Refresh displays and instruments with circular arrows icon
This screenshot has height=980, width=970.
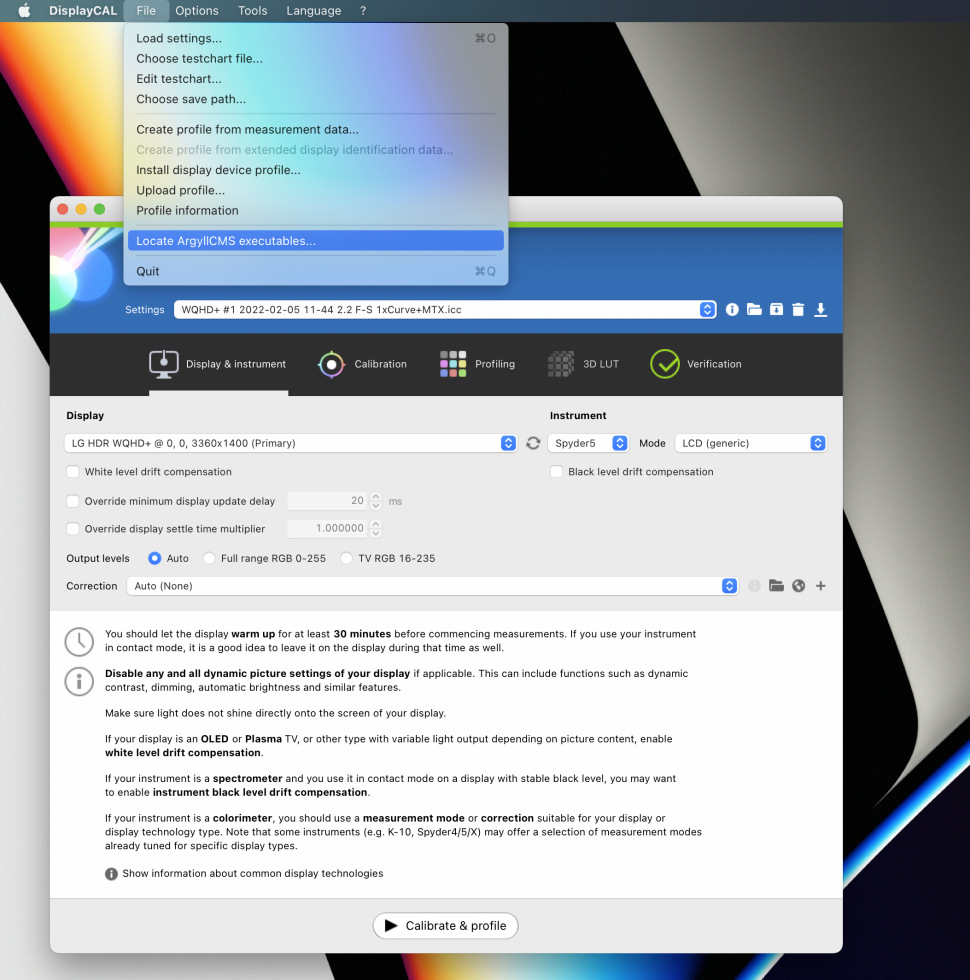click(x=533, y=443)
